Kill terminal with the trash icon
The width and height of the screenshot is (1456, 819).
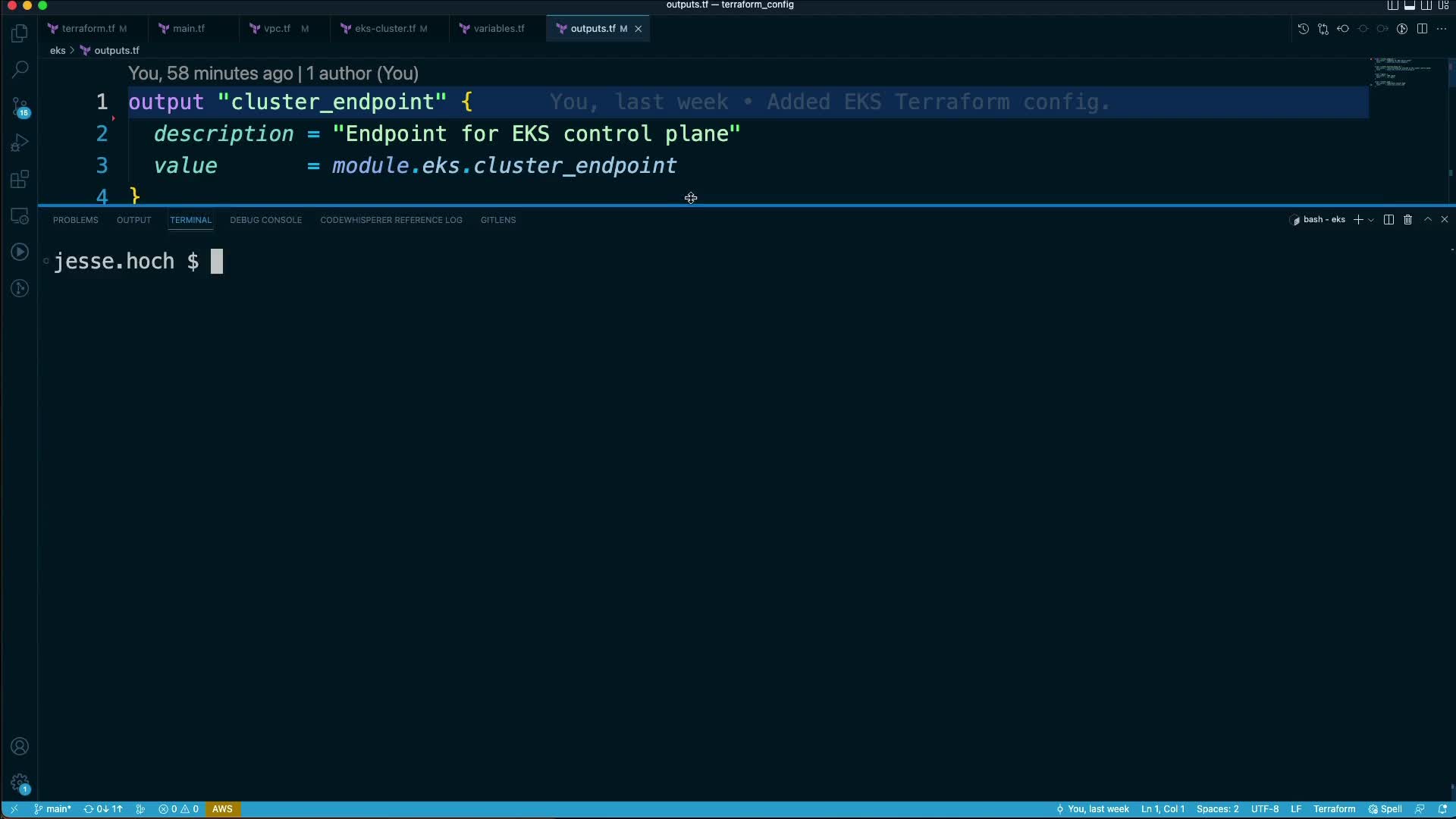point(1407,220)
